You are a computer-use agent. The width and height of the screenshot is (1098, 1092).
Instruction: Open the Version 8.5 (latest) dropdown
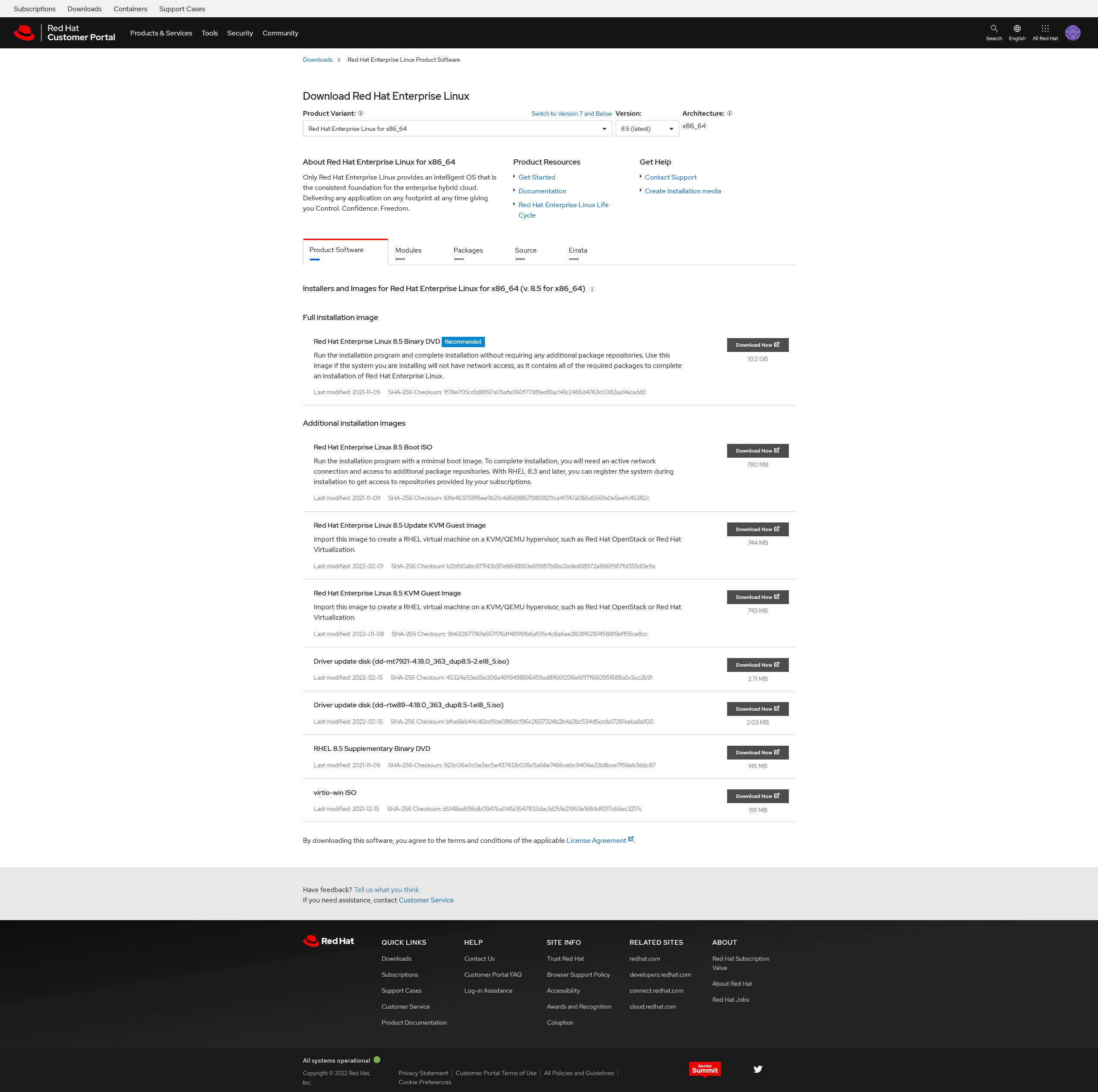[x=647, y=129]
